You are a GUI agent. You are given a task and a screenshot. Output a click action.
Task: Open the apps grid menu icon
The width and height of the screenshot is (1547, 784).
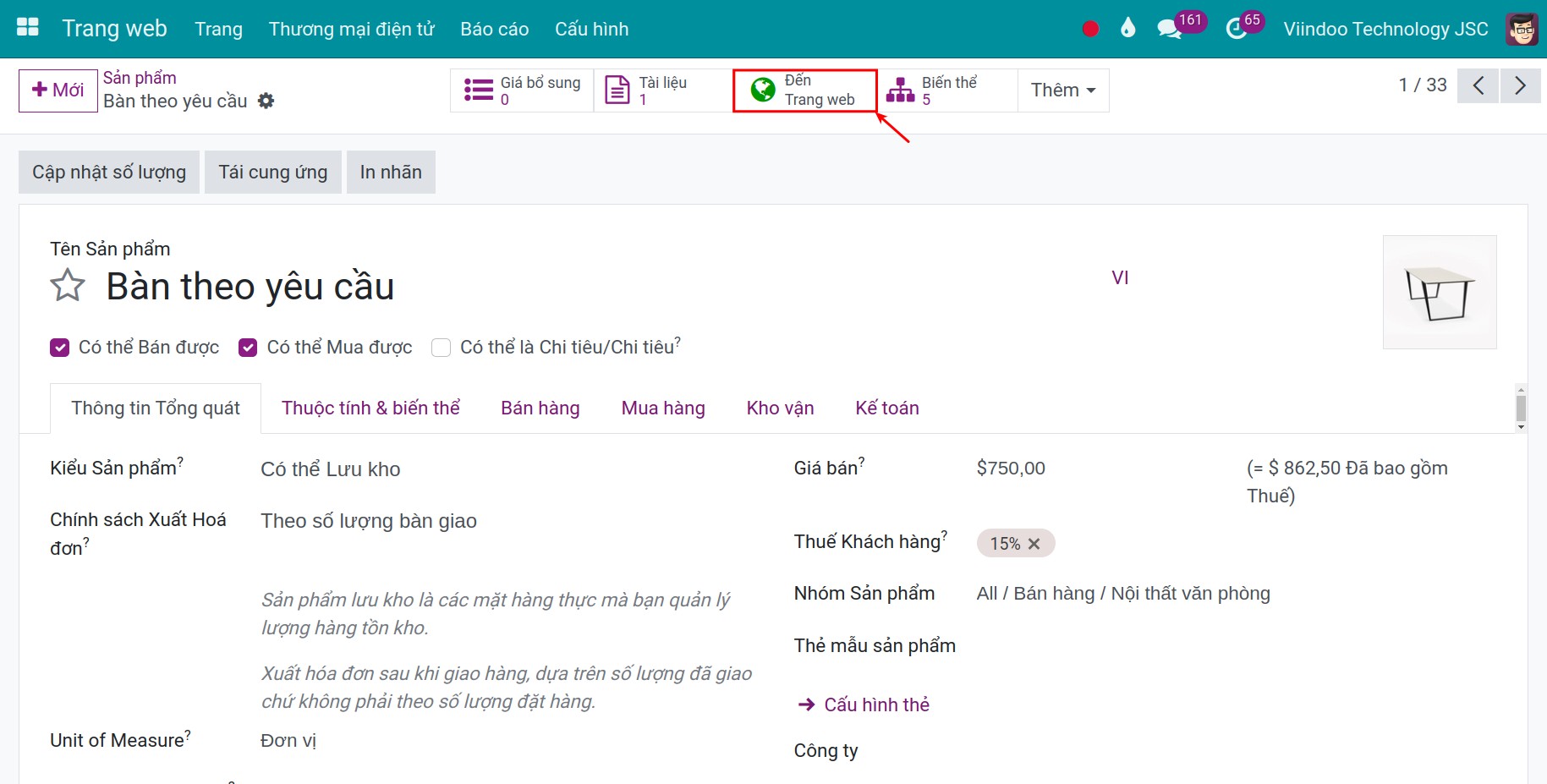pos(28,27)
